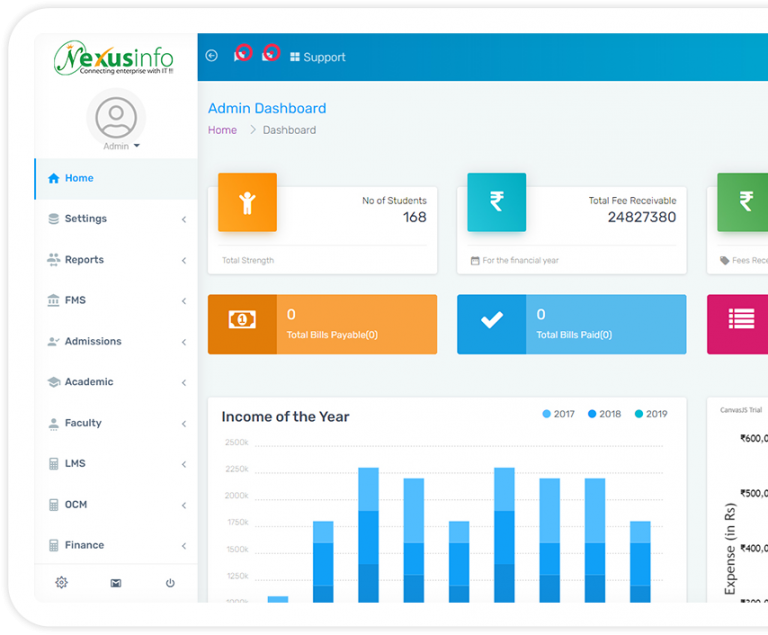Viewport: 768px width, 635px height.
Task: Open the Support menu
Action: (318, 57)
